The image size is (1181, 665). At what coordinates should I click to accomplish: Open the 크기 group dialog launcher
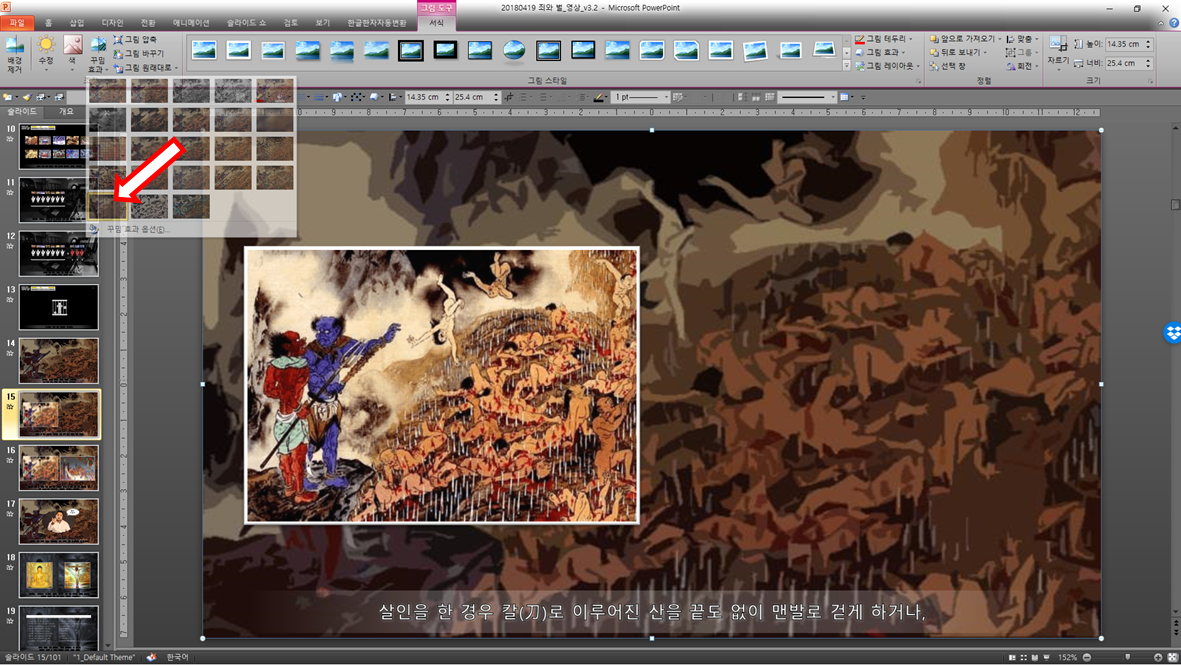pyautogui.click(x=1150, y=81)
